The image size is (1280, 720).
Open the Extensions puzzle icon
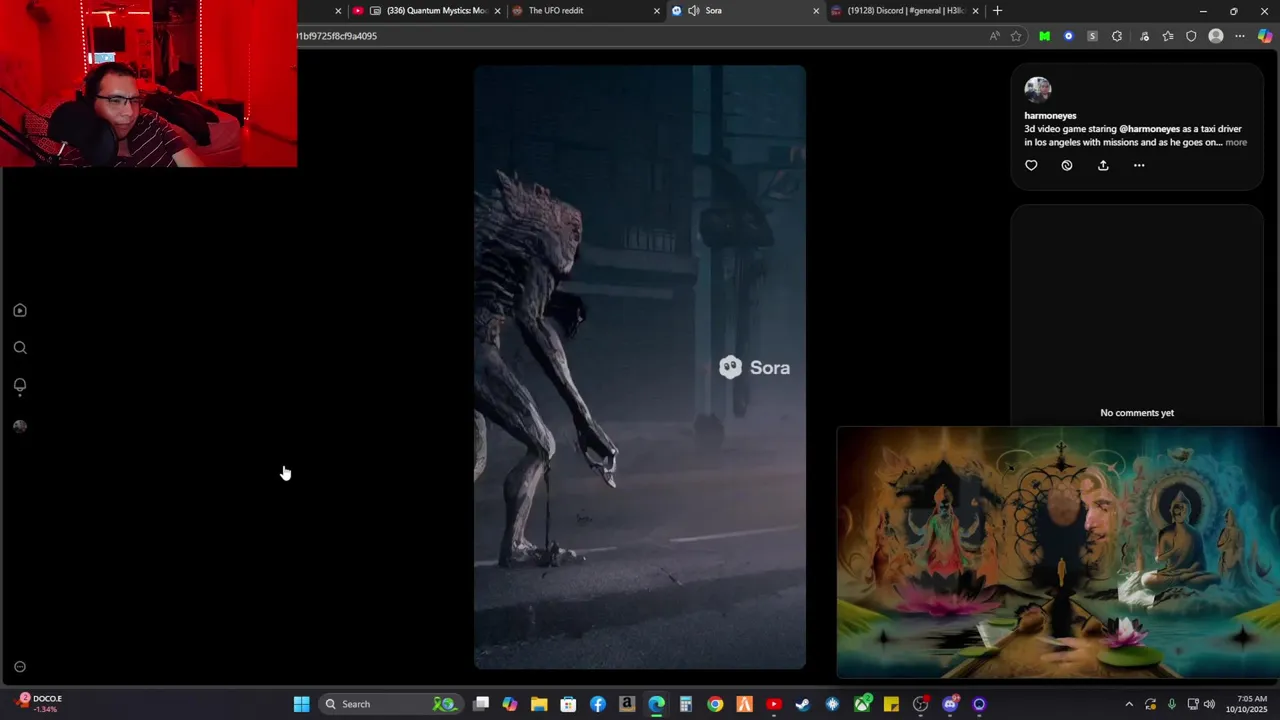click(1117, 36)
